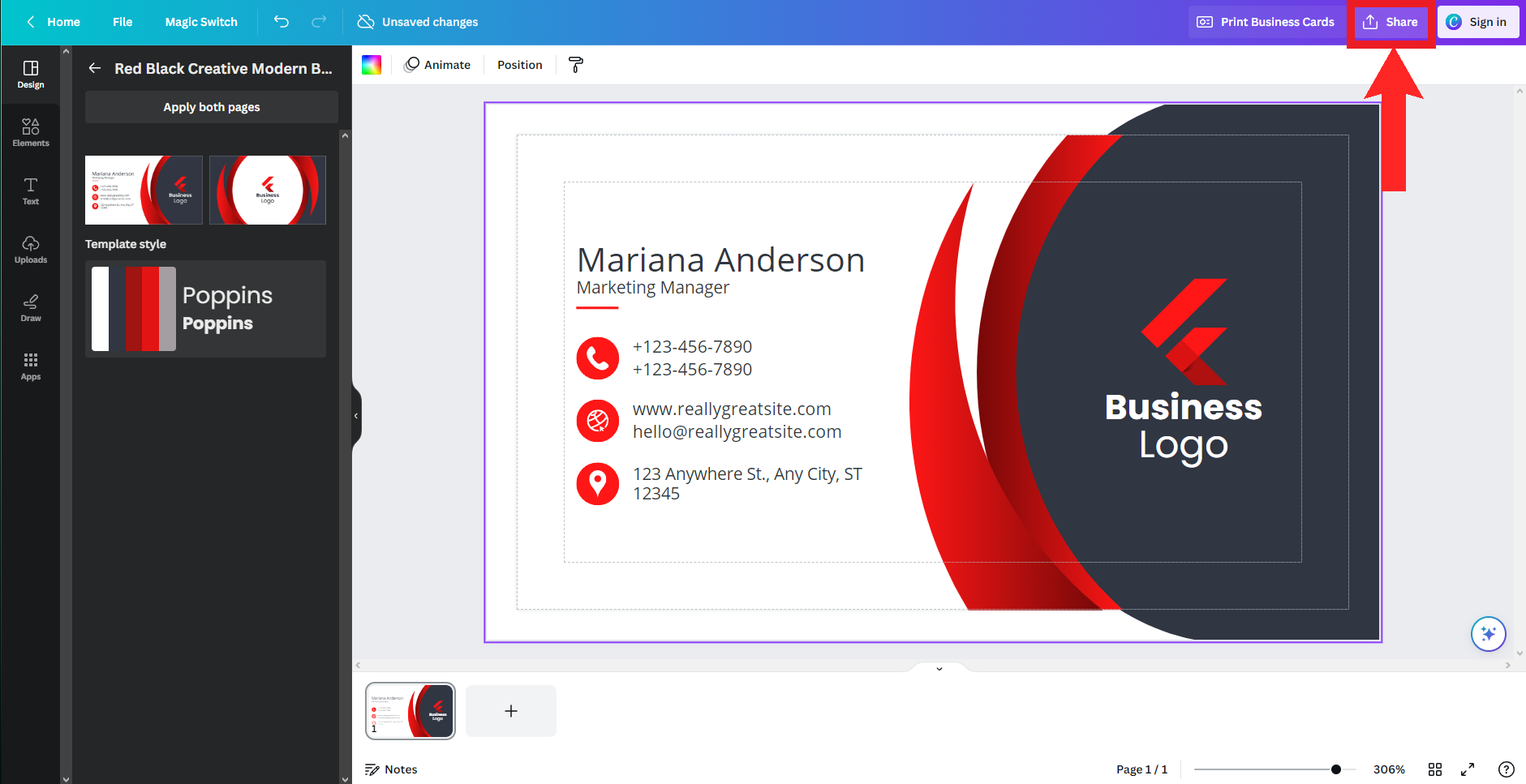Image resolution: width=1526 pixels, height=784 pixels.
Task: Open the Canva Assistant sparkle button
Action: click(1488, 634)
